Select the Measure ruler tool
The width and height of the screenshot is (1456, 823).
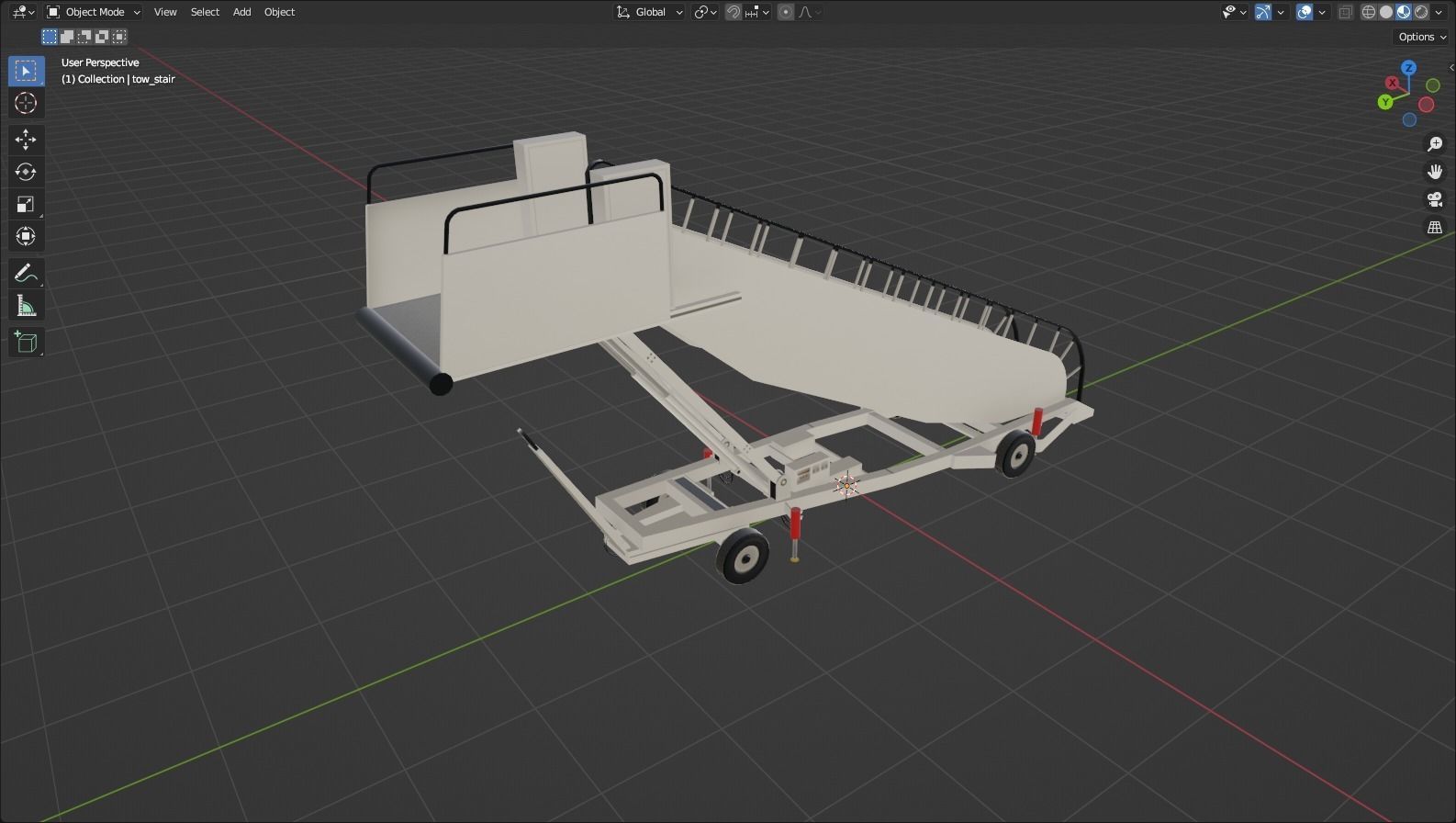[26, 306]
